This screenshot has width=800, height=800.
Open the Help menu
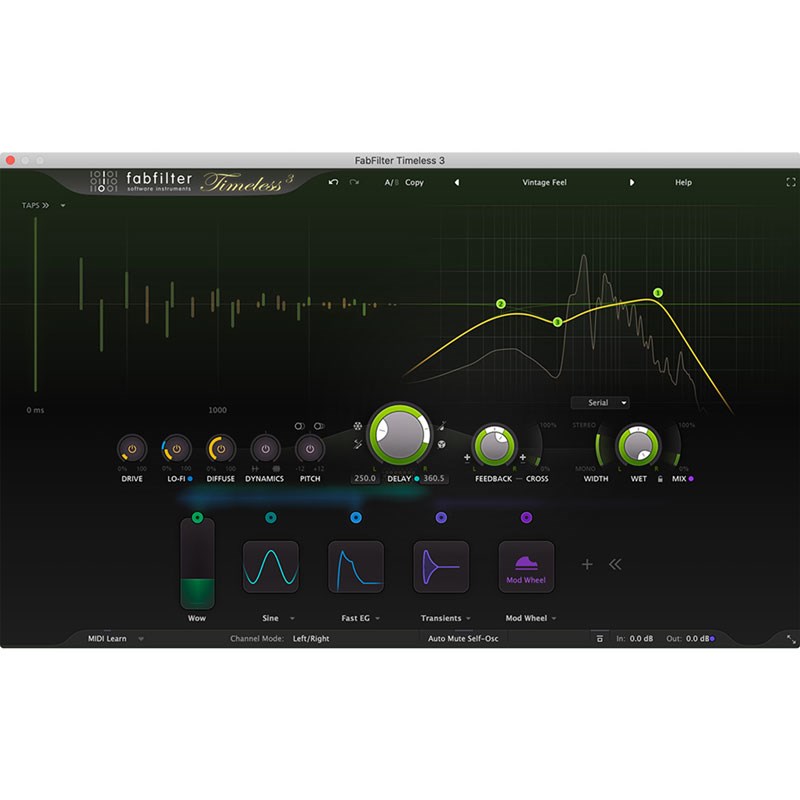point(683,183)
